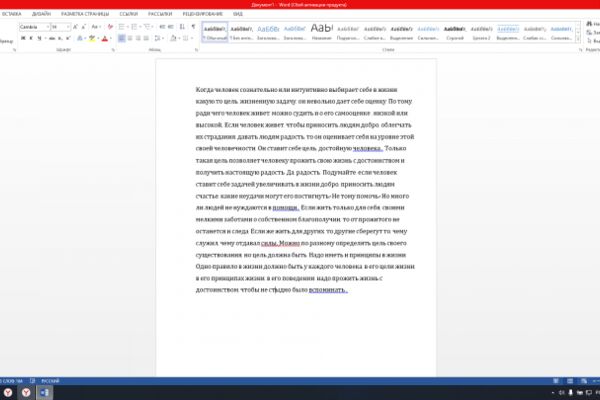600x400 pixels.
Task: Decrease paragraph indent
Action: pos(162,27)
